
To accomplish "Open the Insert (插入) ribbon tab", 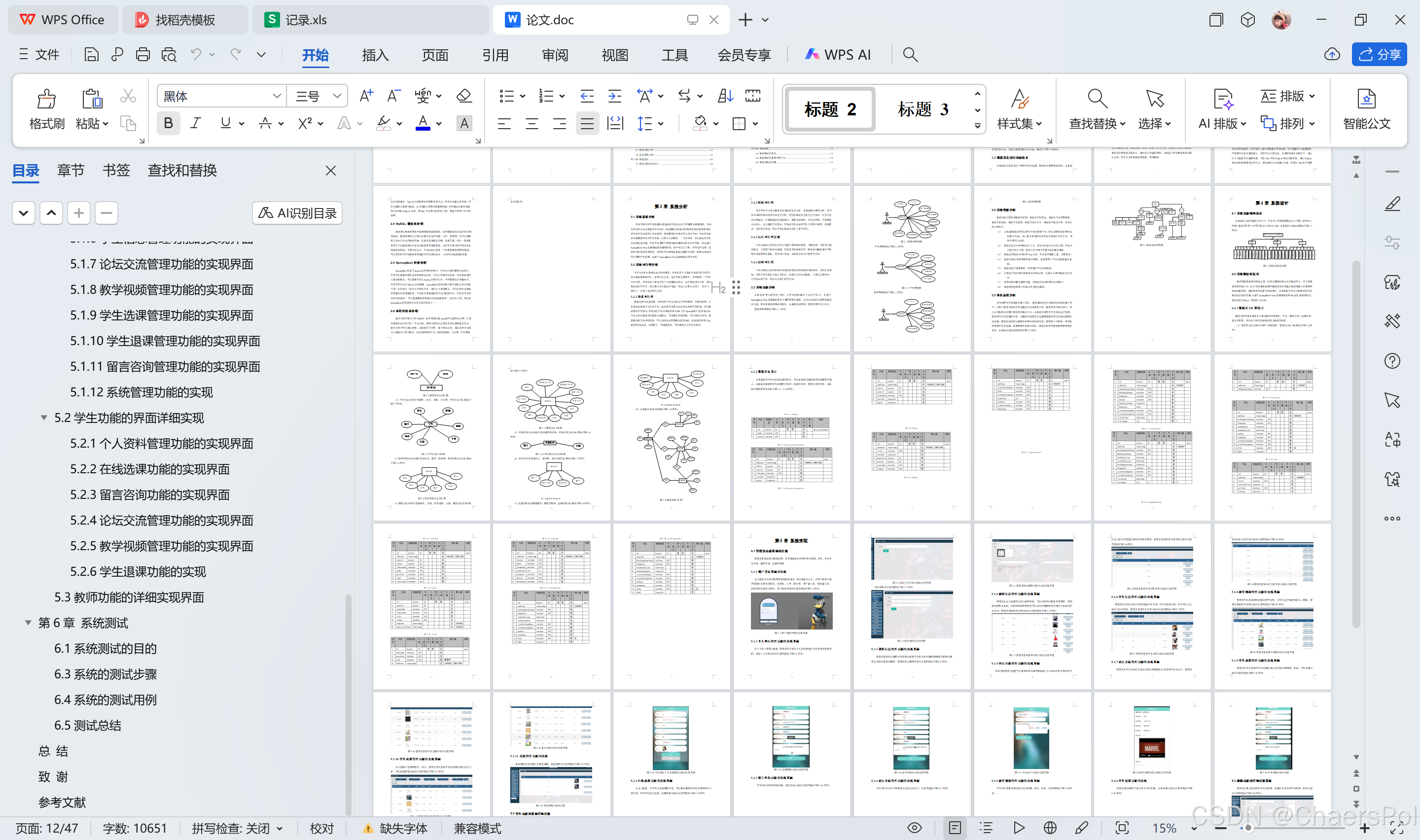I will pyautogui.click(x=375, y=54).
